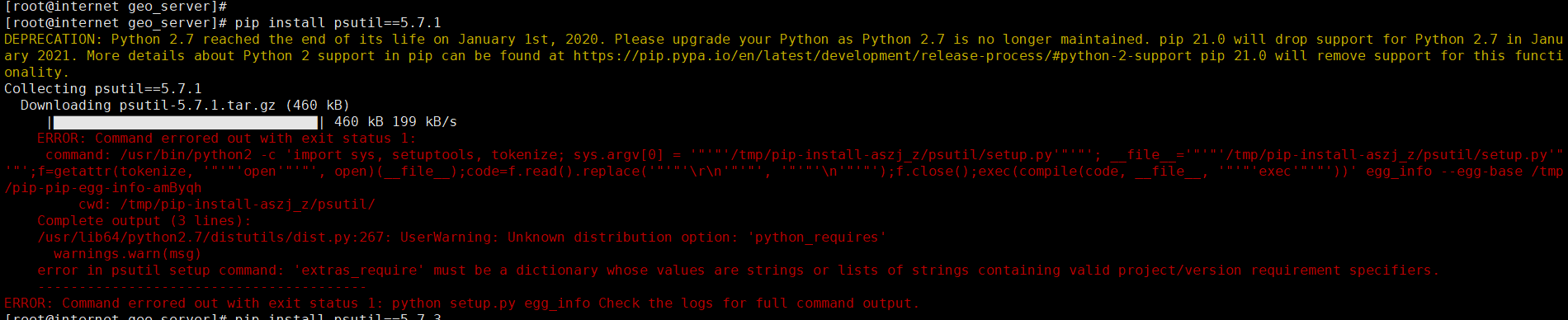Click the command 'pip install psutil==5.7.1'

338,22
